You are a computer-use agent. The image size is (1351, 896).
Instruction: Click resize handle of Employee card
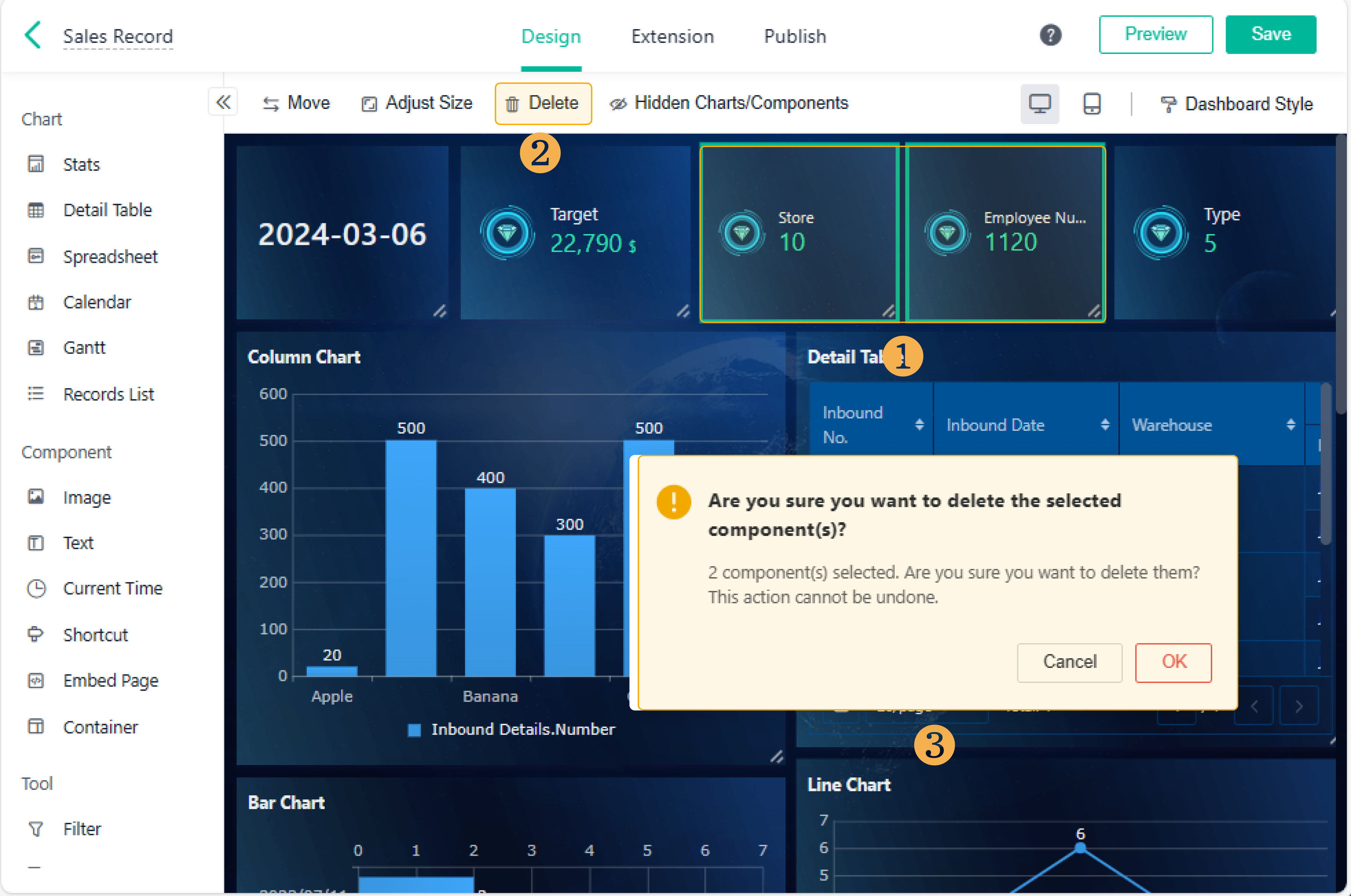1094,311
